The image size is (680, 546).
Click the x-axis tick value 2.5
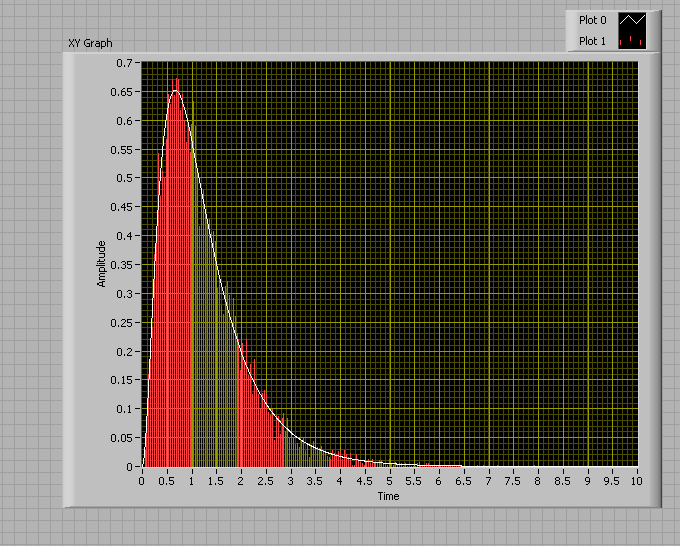coord(265,481)
